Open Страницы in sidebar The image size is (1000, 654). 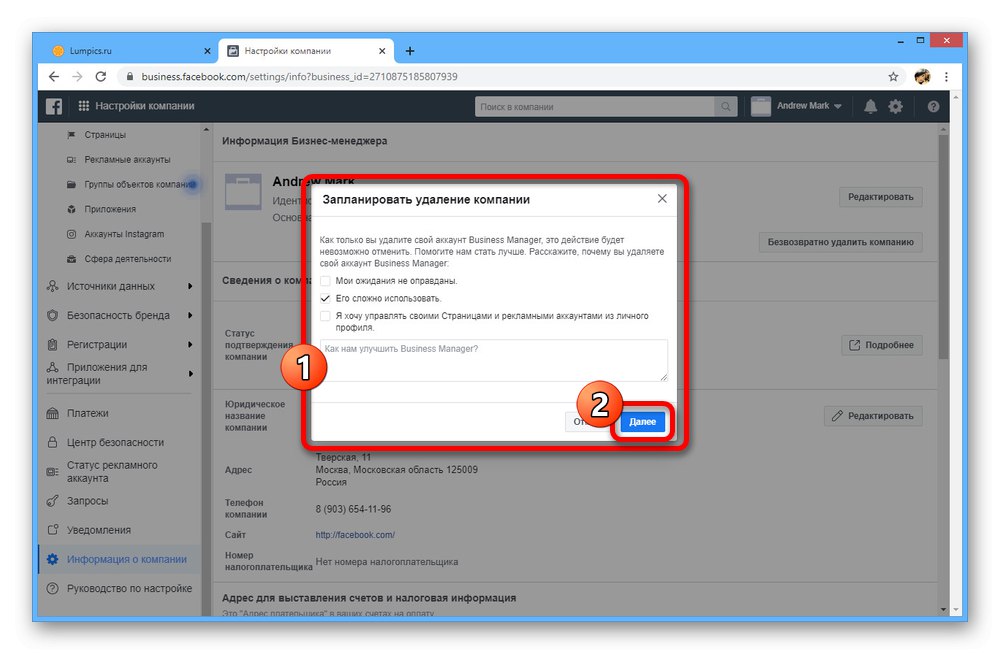click(x=105, y=135)
